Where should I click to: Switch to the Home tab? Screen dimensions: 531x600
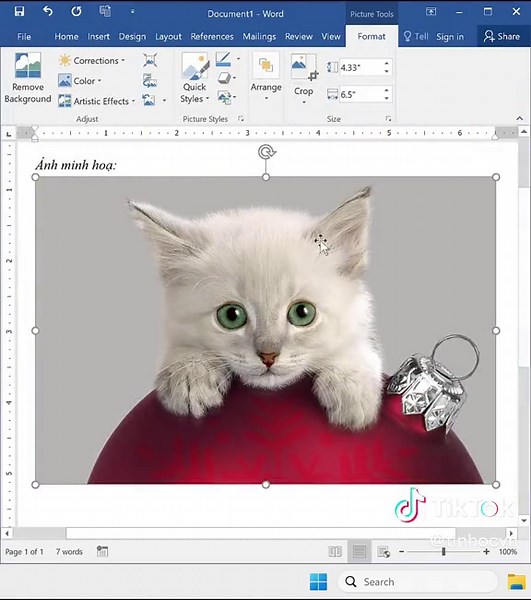(x=66, y=37)
